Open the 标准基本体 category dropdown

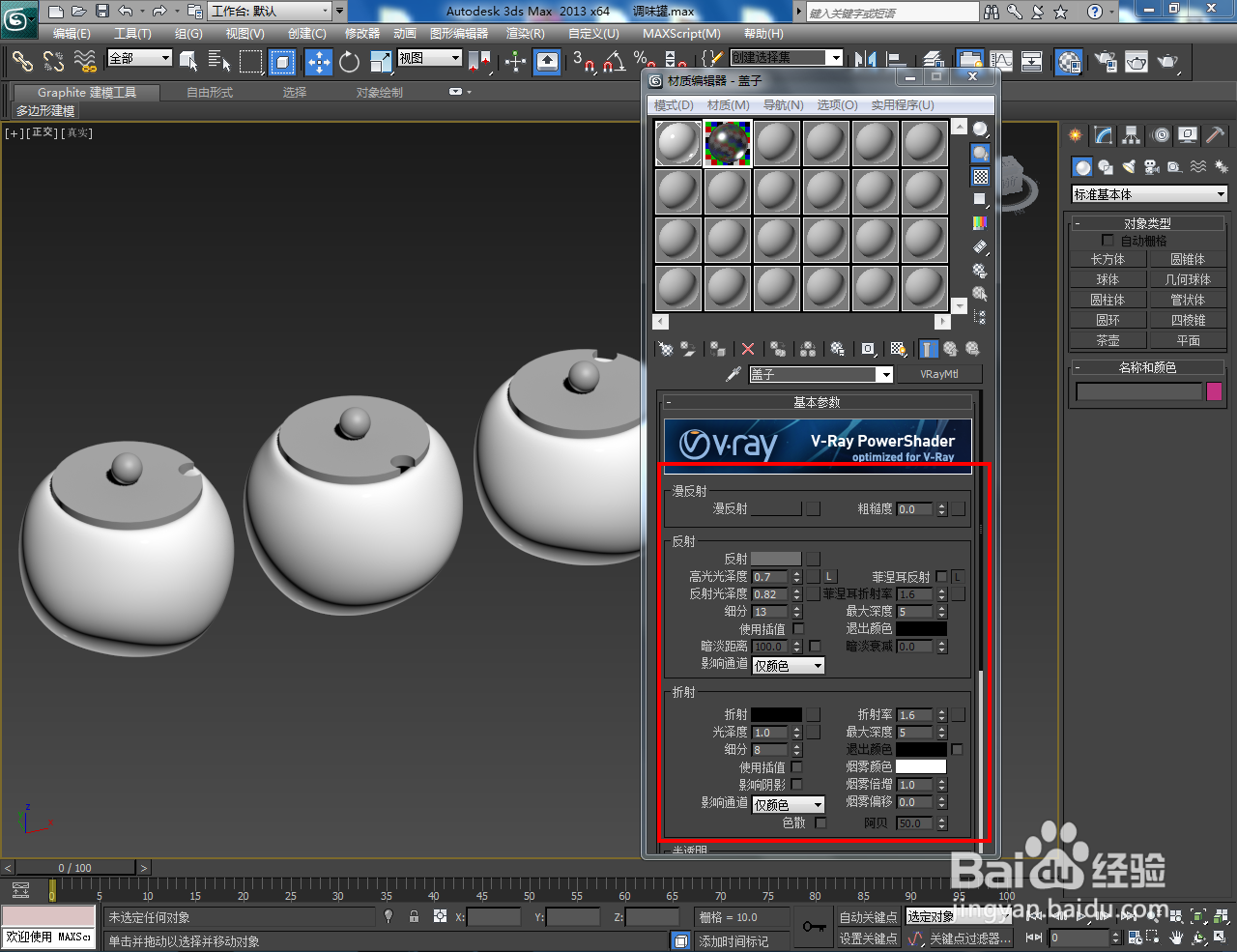1149,194
